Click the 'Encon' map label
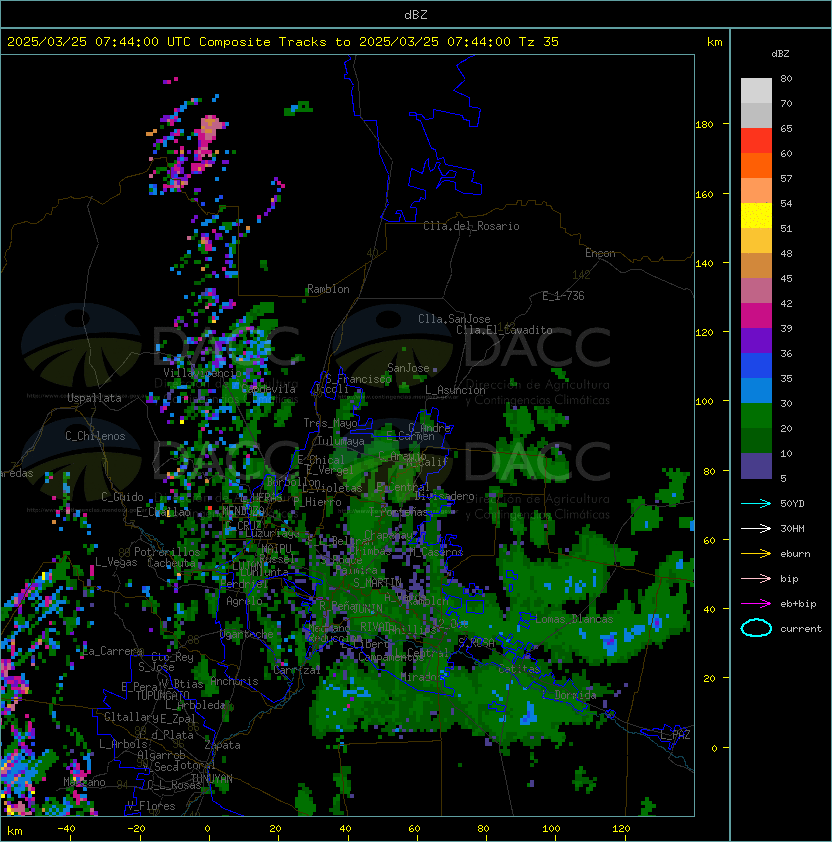 (x=600, y=253)
